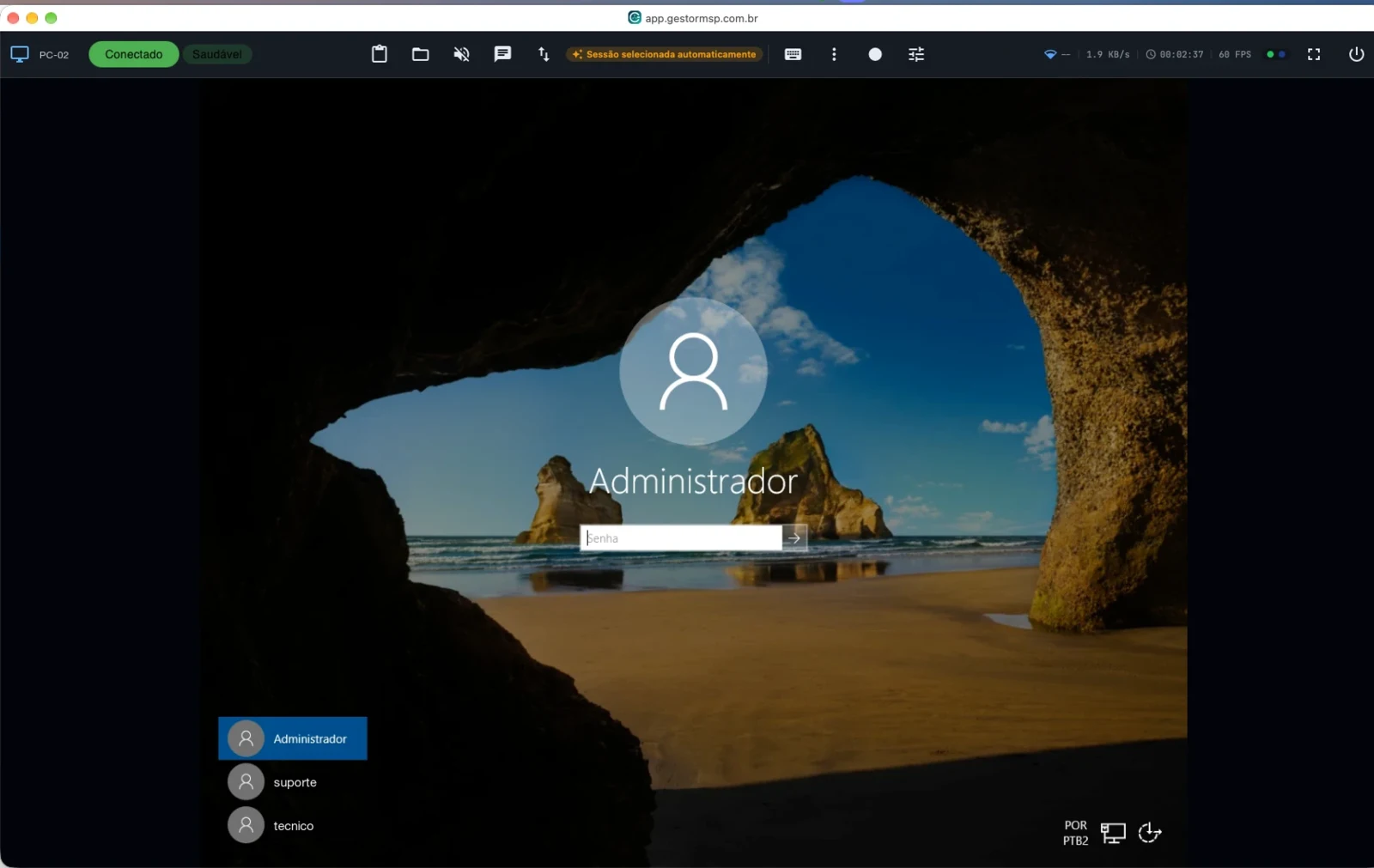Image resolution: width=1374 pixels, height=868 pixels.
Task: Click the large Administrador profile picture
Action: pyautogui.click(x=693, y=371)
